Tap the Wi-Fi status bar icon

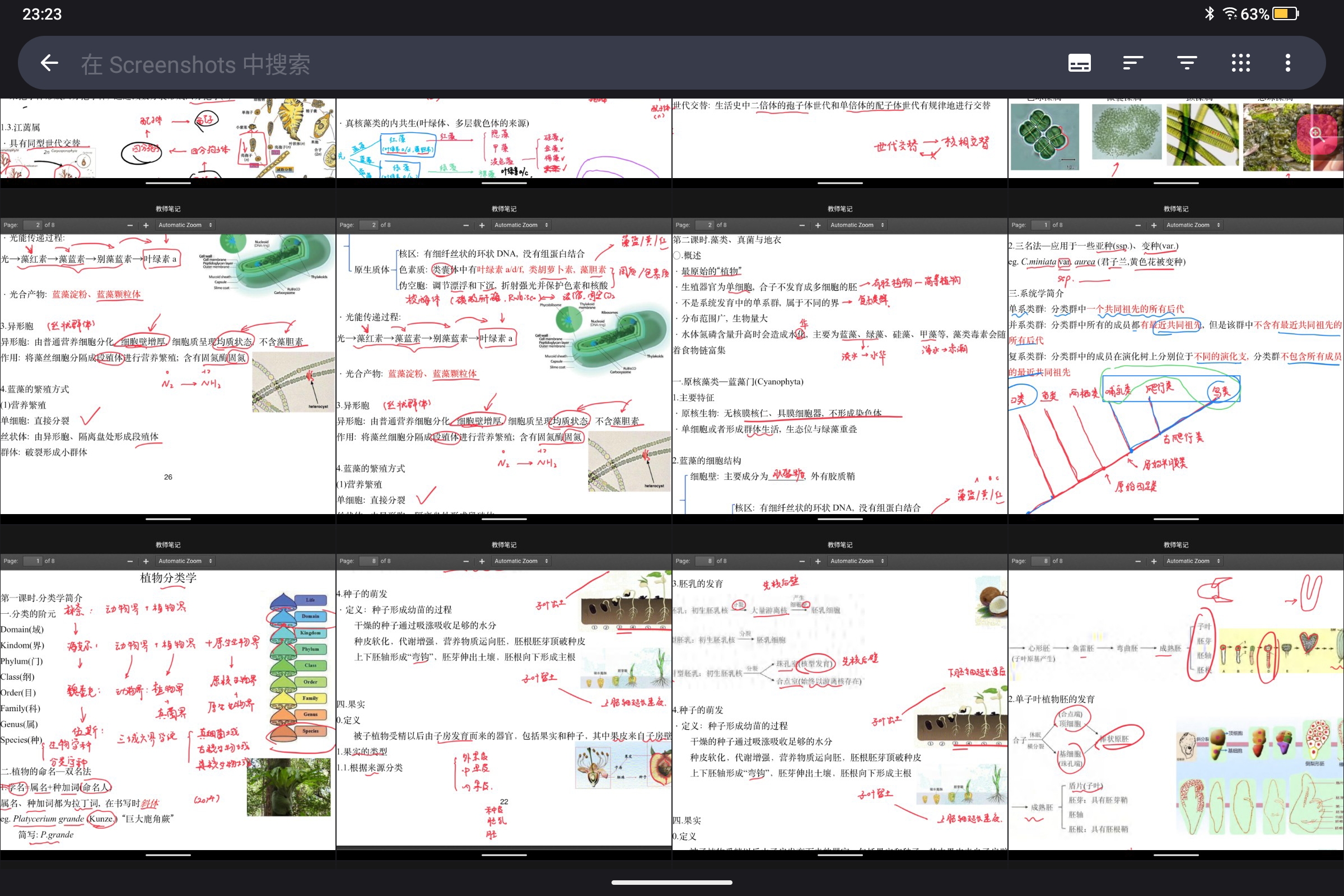(1230, 13)
